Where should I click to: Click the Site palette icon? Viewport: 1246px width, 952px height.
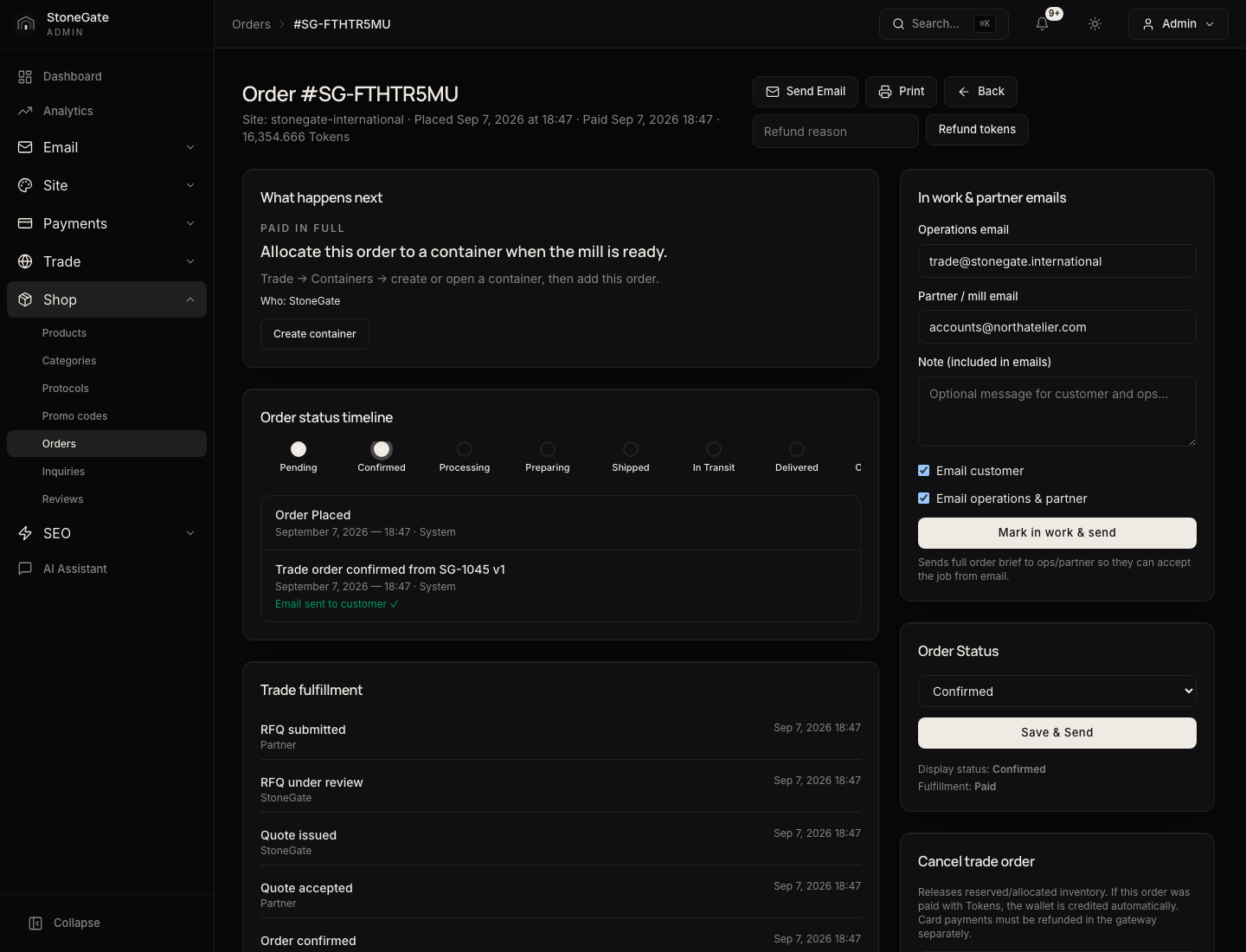(25, 185)
